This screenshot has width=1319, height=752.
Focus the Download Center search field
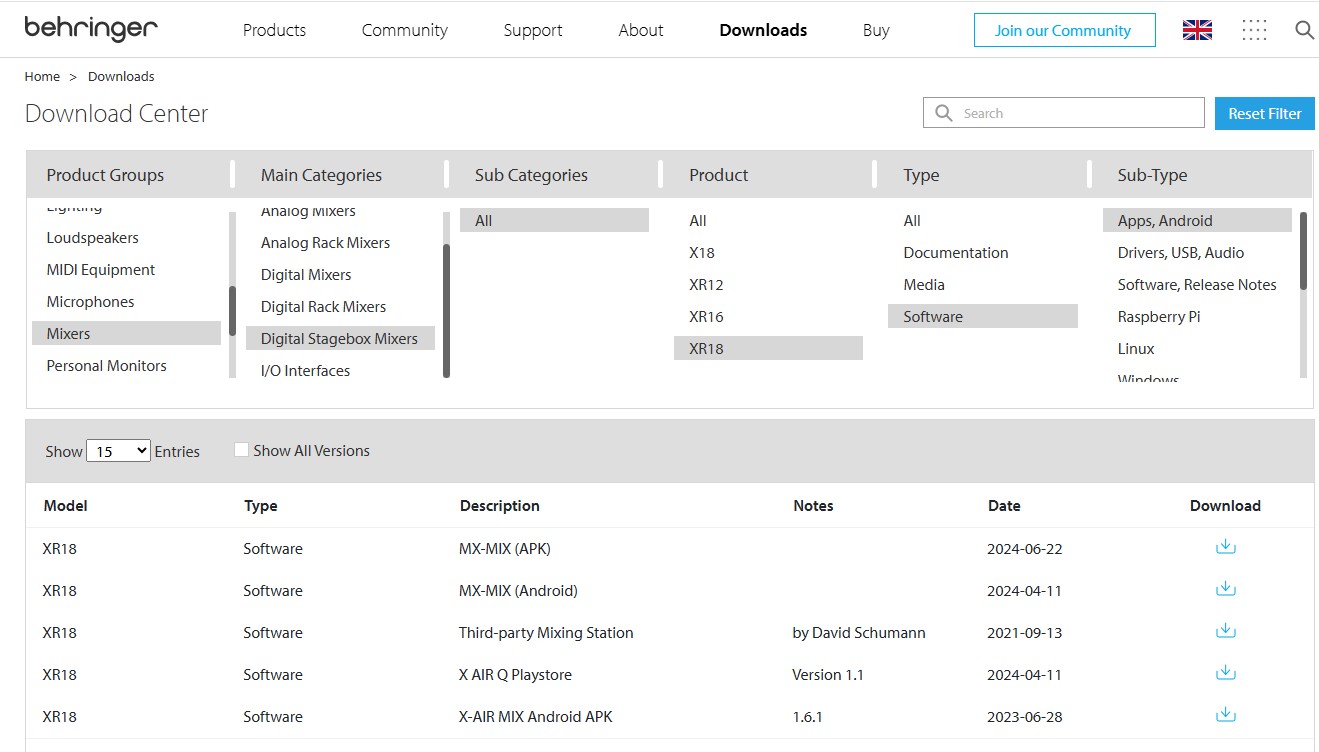pos(1076,113)
